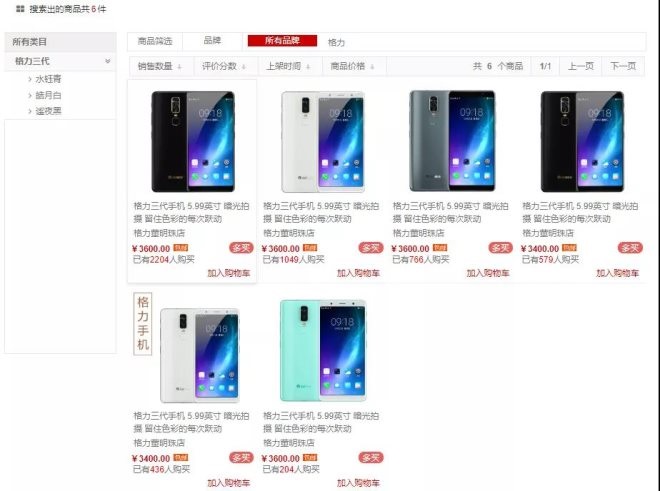Open the 皓月白 subcategory
The height and width of the screenshot is (491, 660).
point(48,95)
